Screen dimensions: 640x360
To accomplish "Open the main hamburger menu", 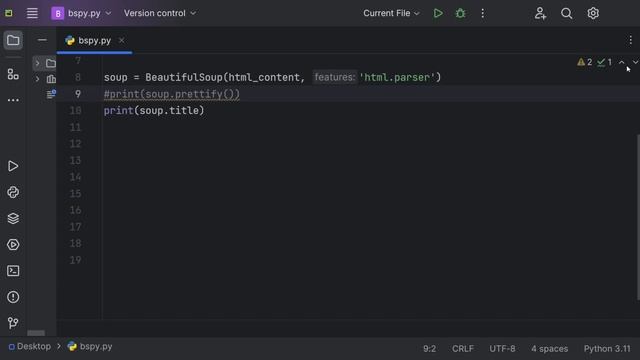I will point(32,13).
